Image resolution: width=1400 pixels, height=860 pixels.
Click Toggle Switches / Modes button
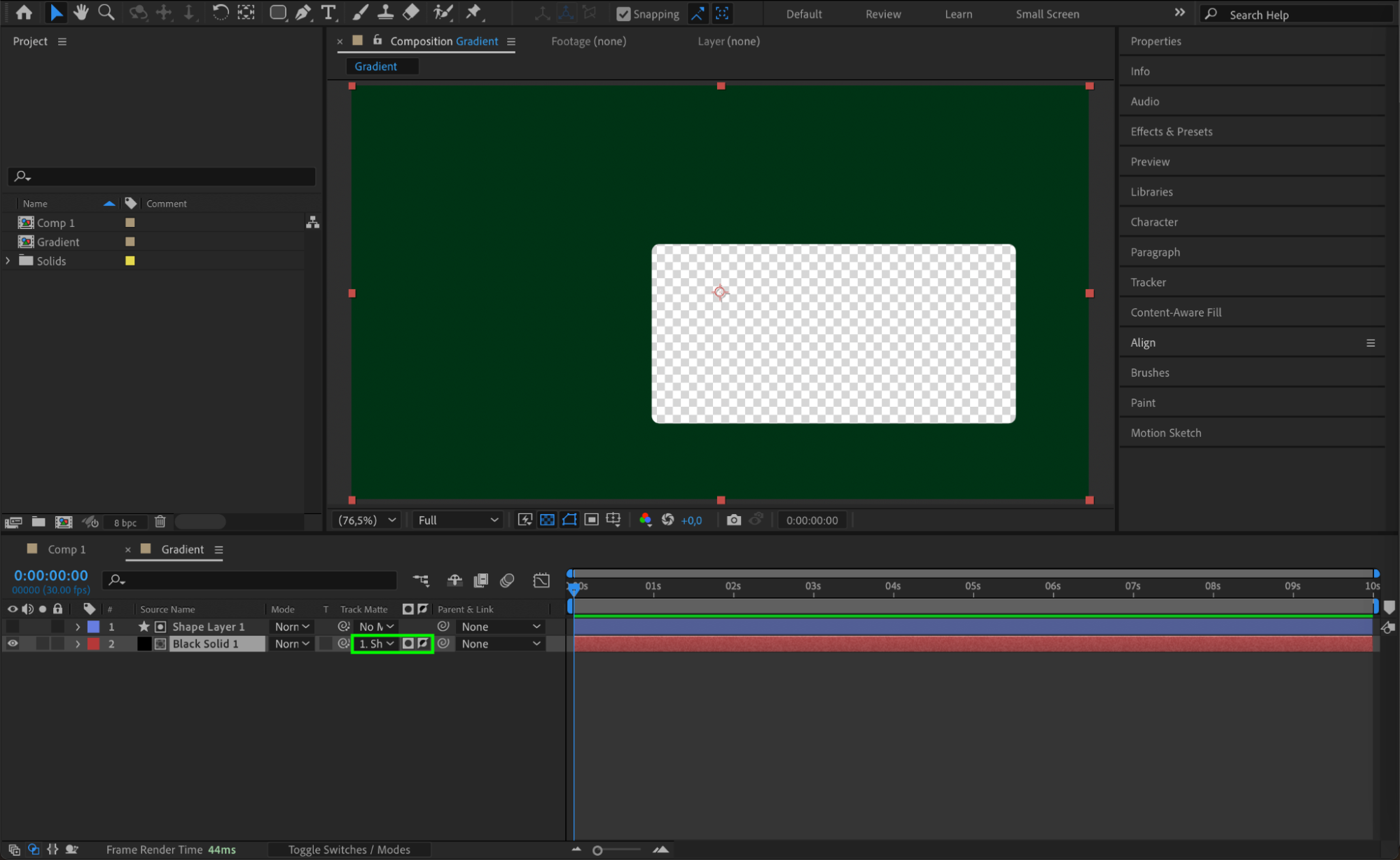click(349, 849)
